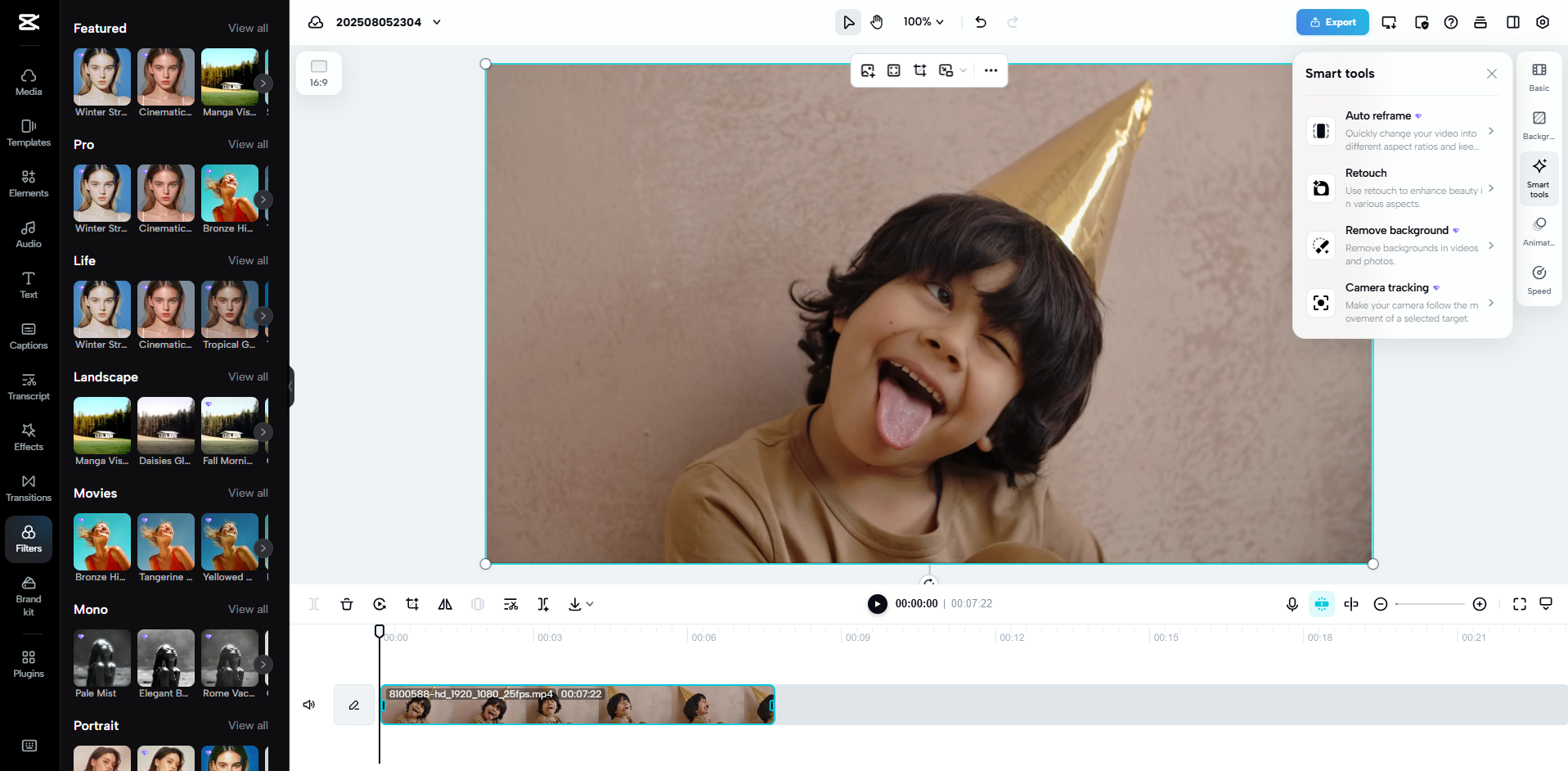
Task: Select the Mirror flip icon above the timeline
Action: click(x=445, y=604)
